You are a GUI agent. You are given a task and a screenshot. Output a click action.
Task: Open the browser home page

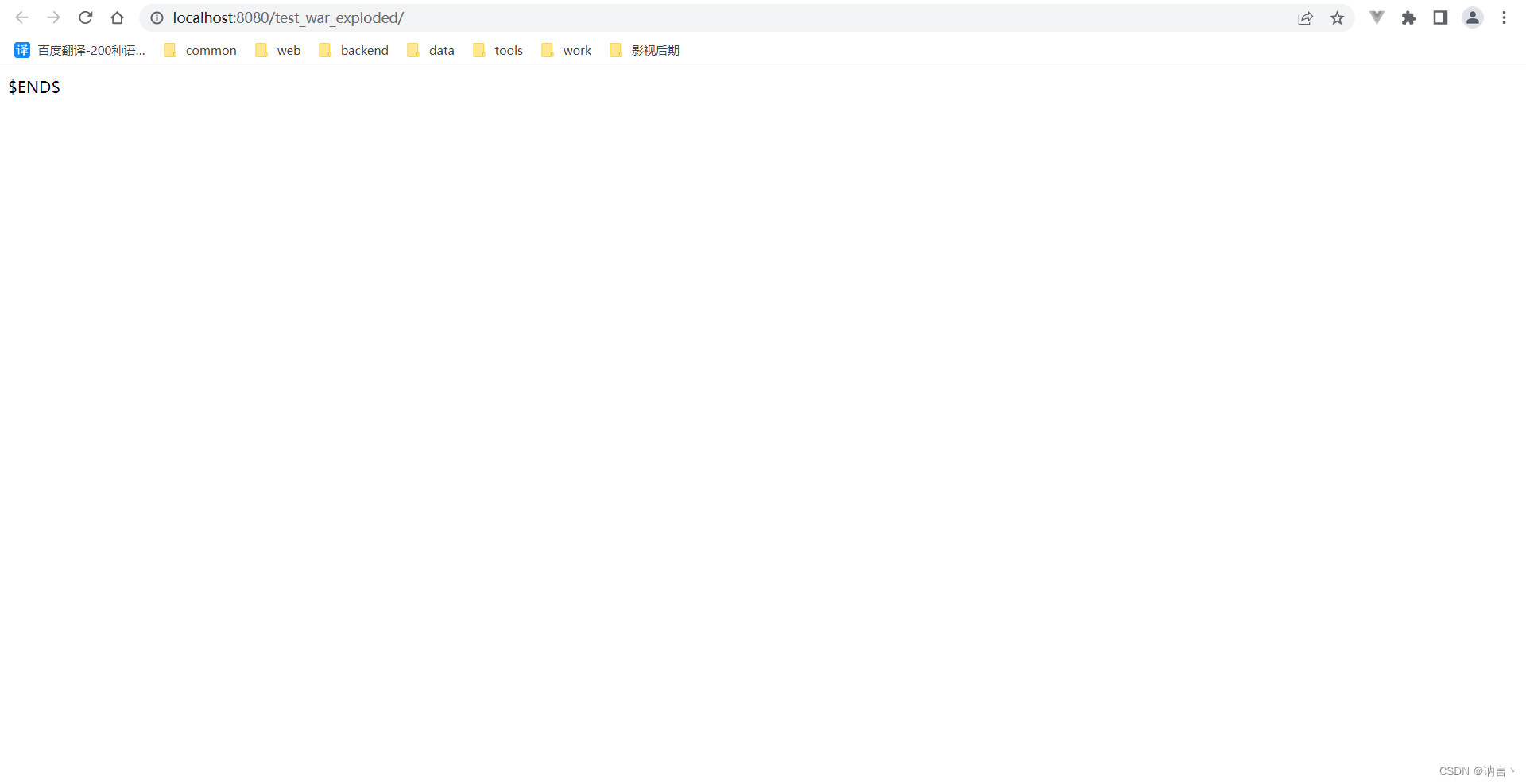(x=117, y=17)
